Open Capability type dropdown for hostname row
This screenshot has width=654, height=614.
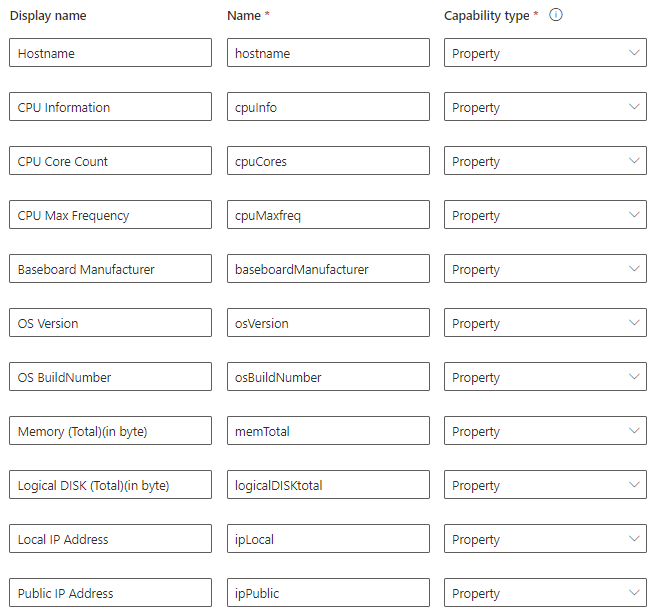(x=545, y=53)
